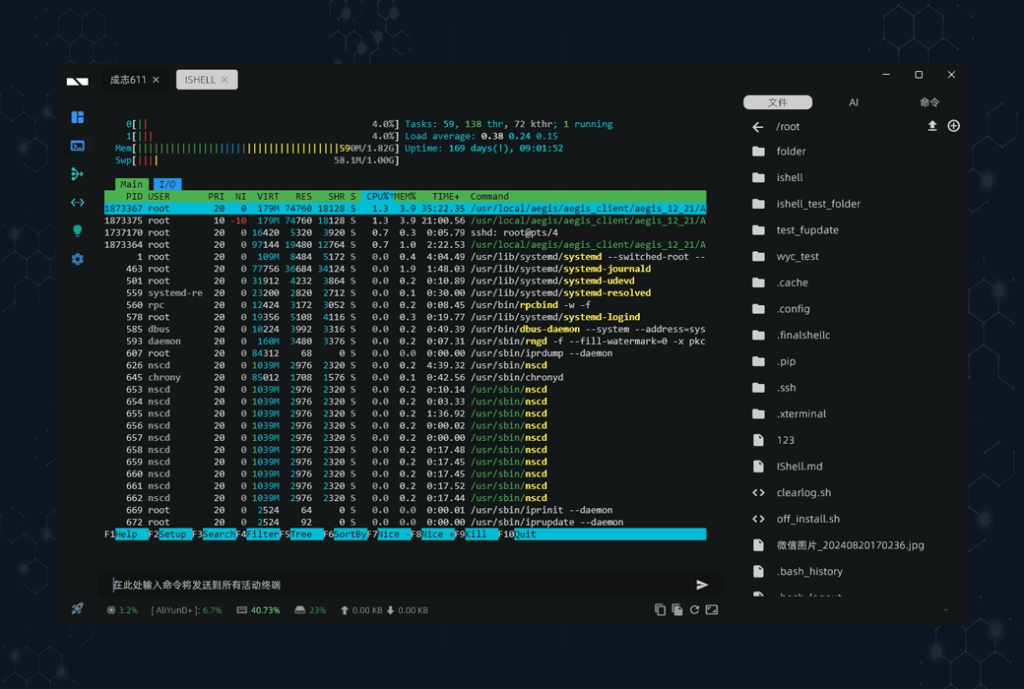Click the rocket icon at bottom left
This screenshot has height=689, width=1024.
(x=77, y=609)
